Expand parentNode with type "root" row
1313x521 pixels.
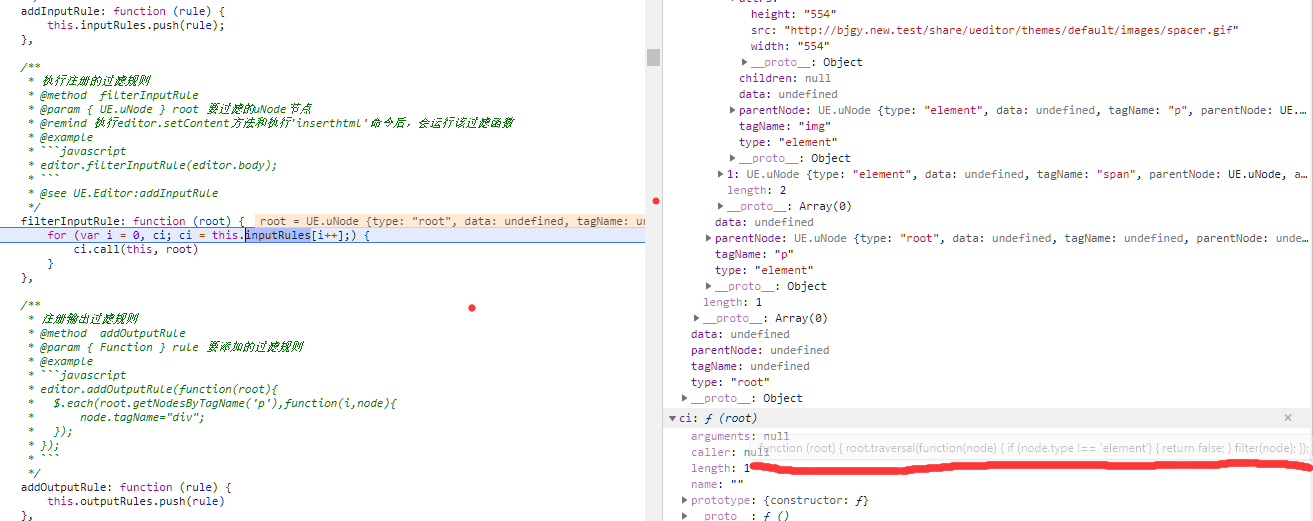coord(709,238)
